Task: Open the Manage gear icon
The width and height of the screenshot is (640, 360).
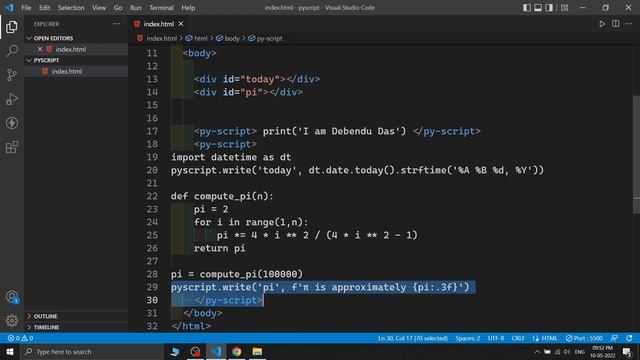Action: [12, 321]
